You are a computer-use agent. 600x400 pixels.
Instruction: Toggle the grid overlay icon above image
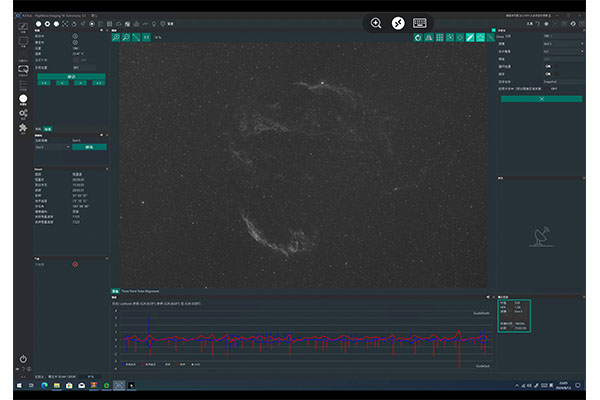440,36
